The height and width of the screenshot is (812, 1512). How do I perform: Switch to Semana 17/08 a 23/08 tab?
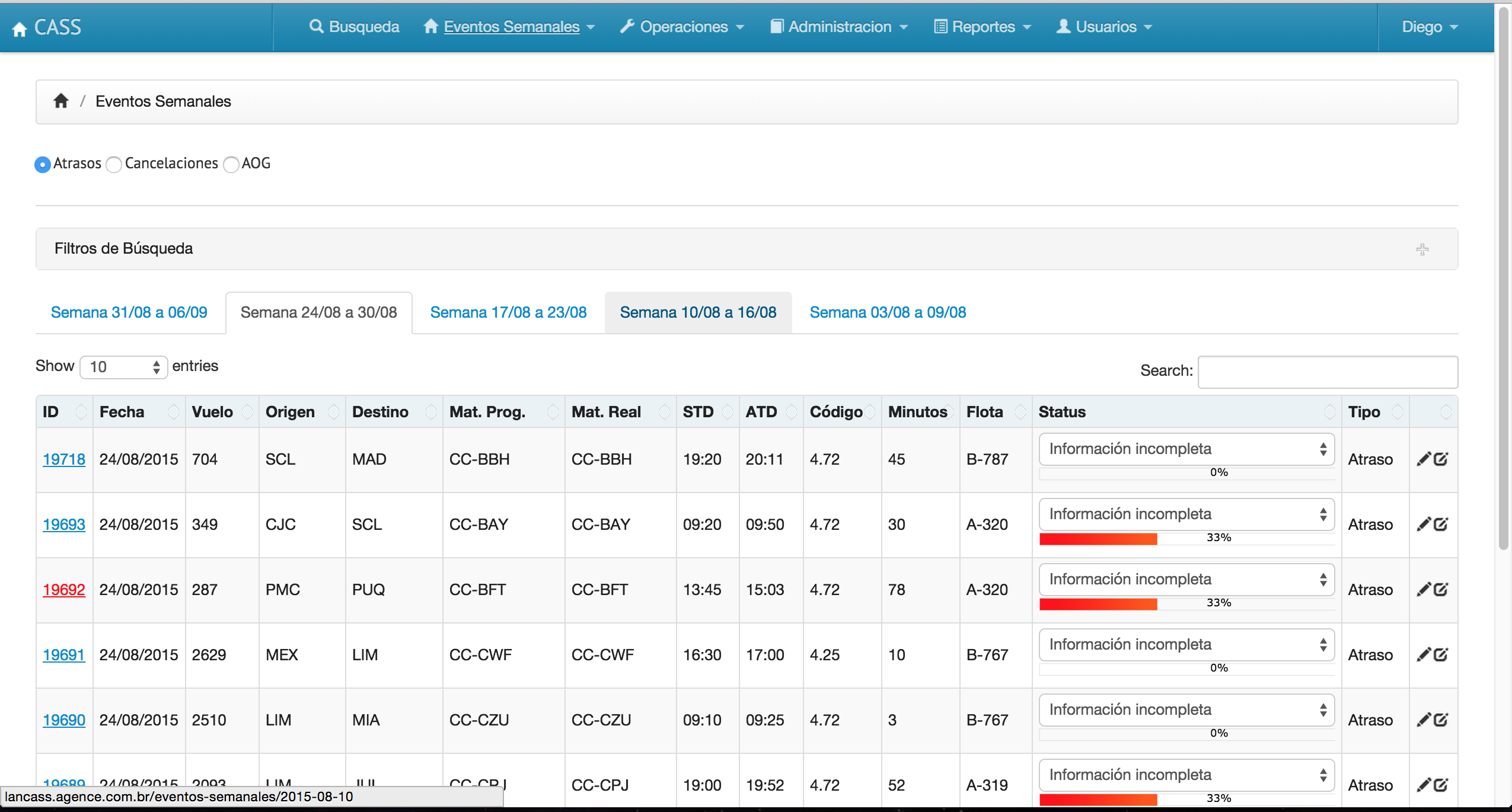(x=508, y=312)
